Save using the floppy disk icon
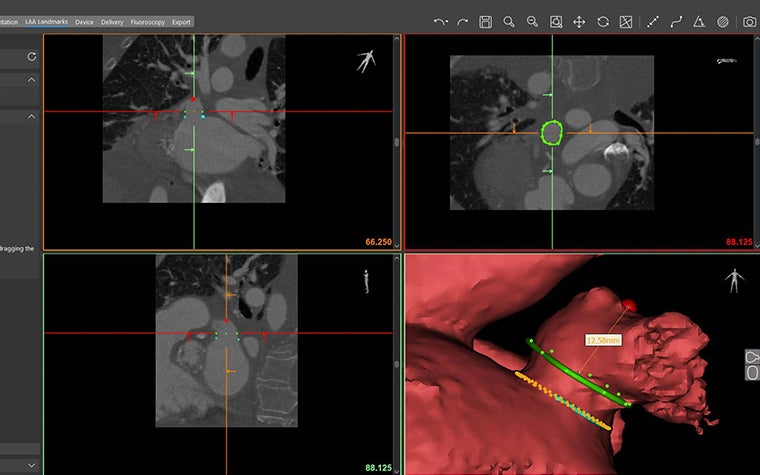This screenshot has width=760, height=475. (x=485, y=22)
